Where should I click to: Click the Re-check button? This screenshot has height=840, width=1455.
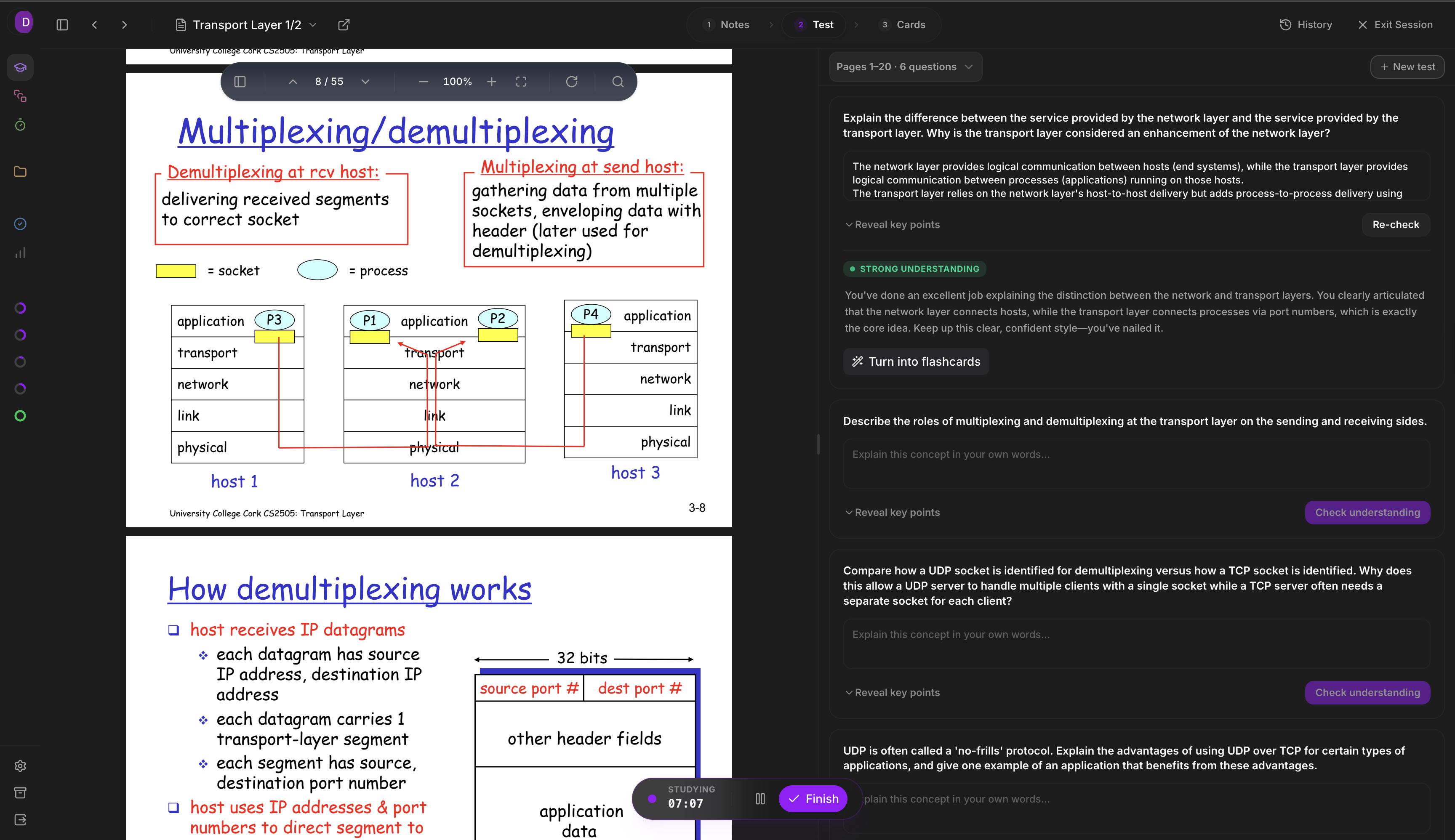(1396, 224)
